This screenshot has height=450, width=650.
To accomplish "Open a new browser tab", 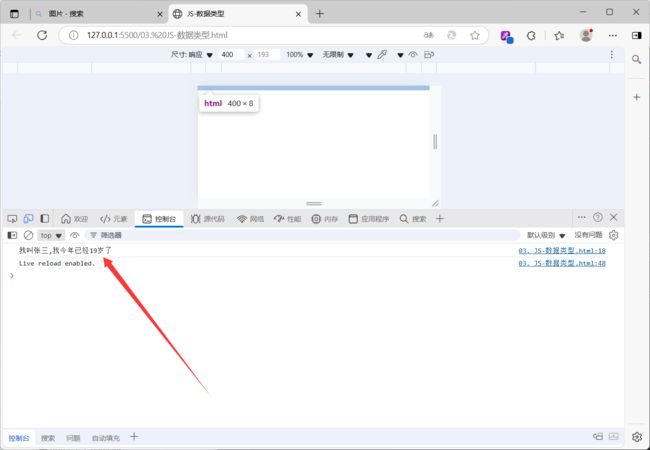I will pyautogui.click(x=320, y=14).
